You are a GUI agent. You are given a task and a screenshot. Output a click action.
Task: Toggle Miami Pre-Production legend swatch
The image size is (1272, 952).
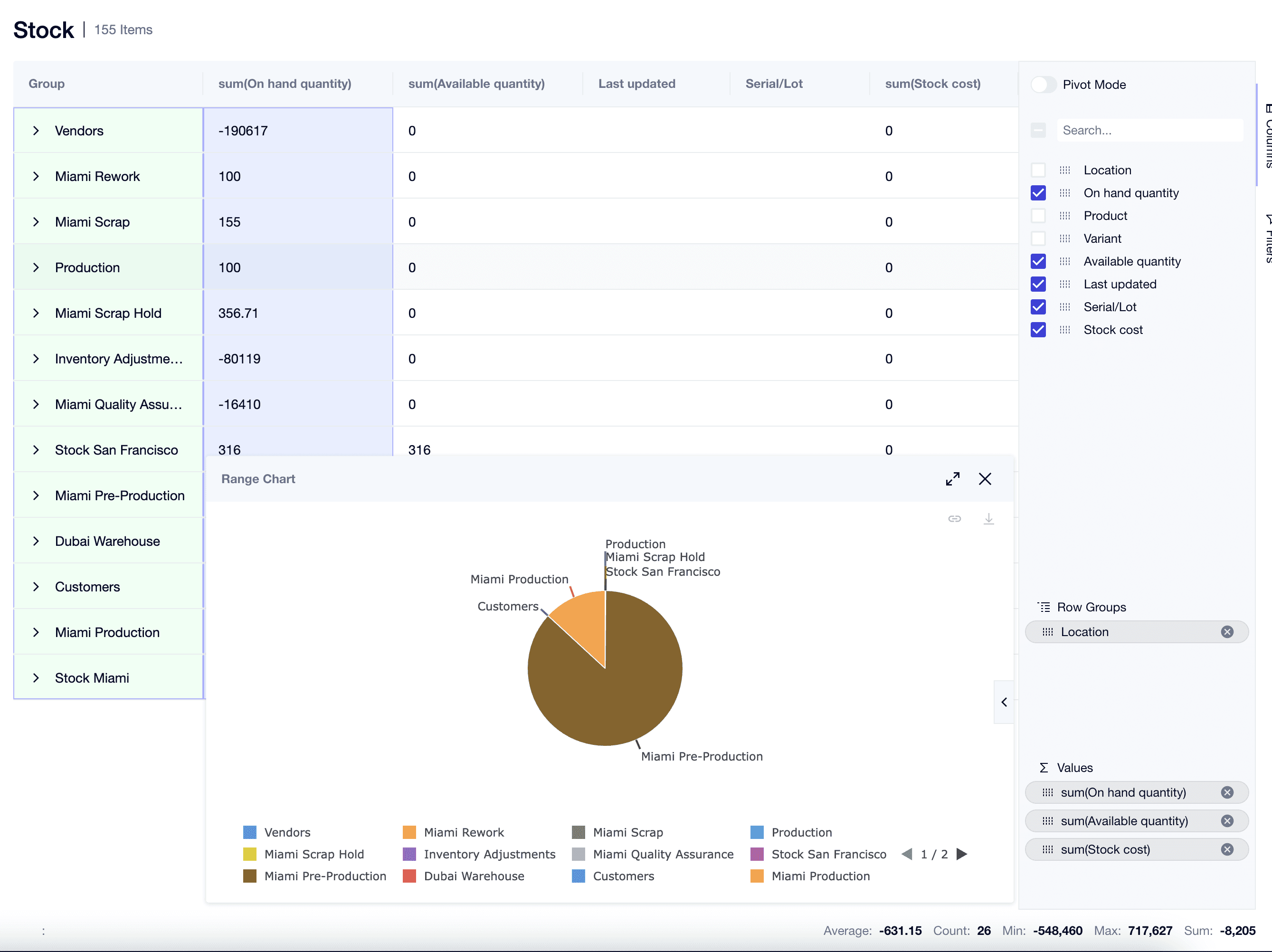249,876
